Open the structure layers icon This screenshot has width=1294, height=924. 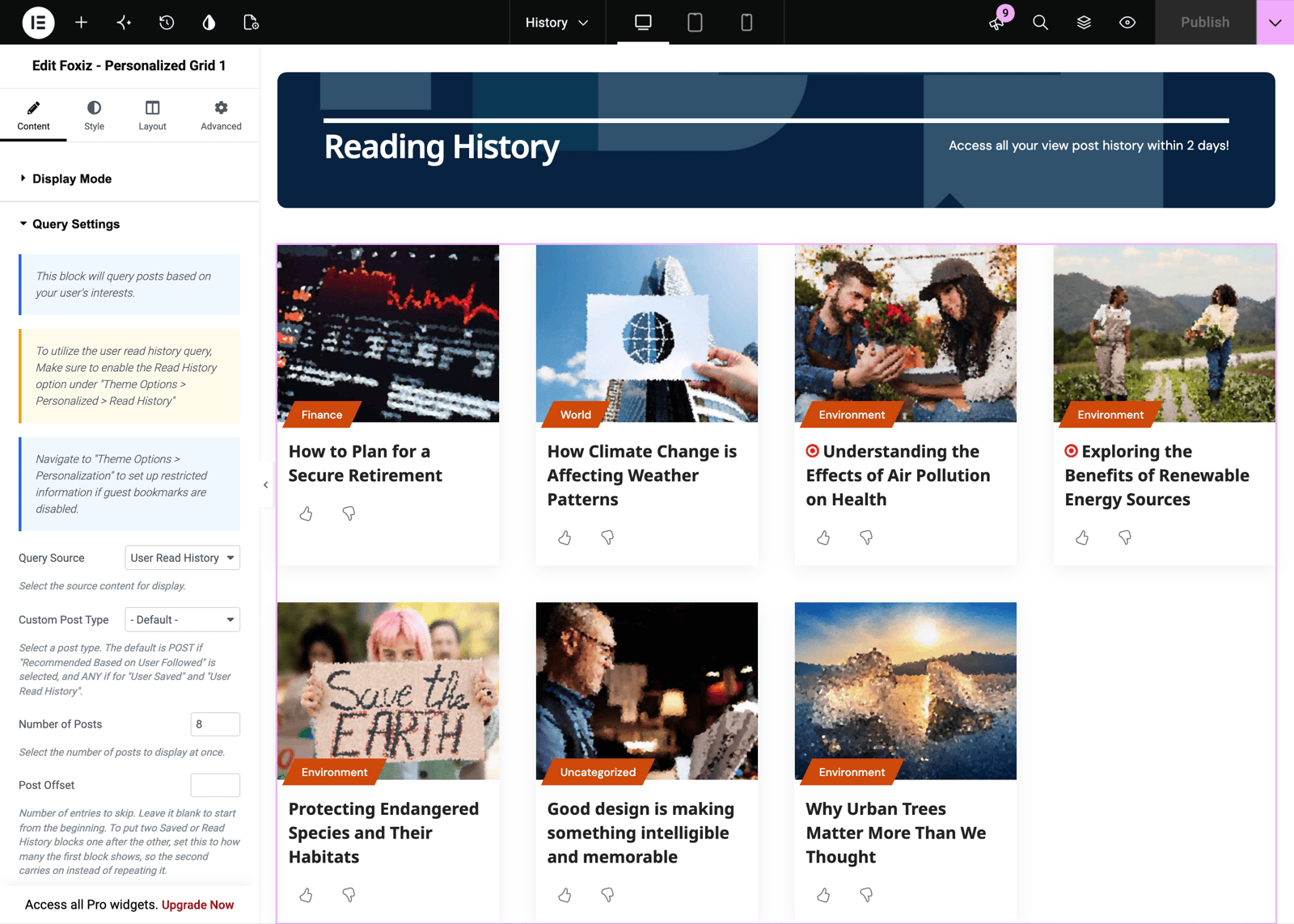[x=1084, y=22]
